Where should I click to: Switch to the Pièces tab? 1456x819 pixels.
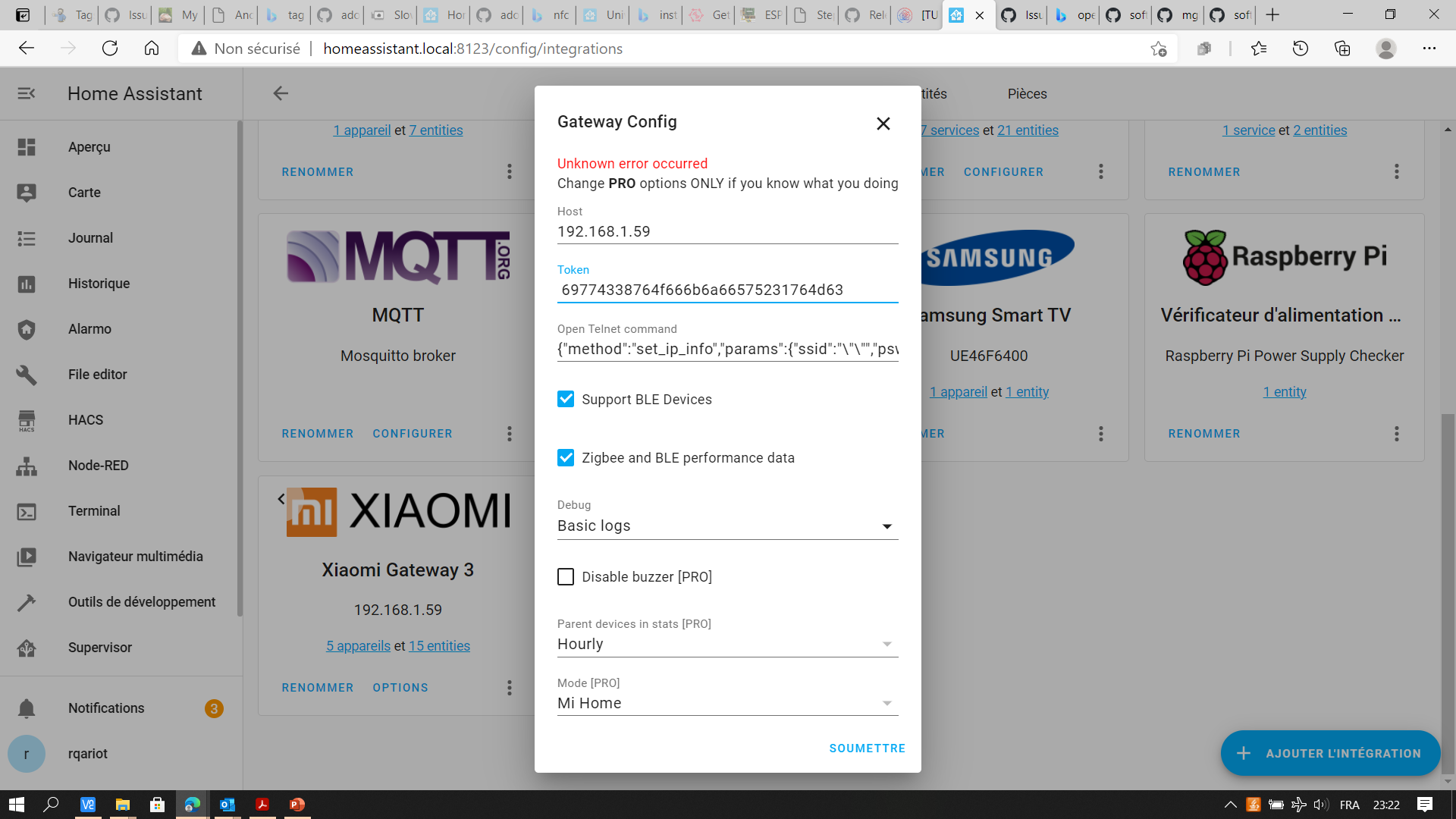[x=1027, y=93]
